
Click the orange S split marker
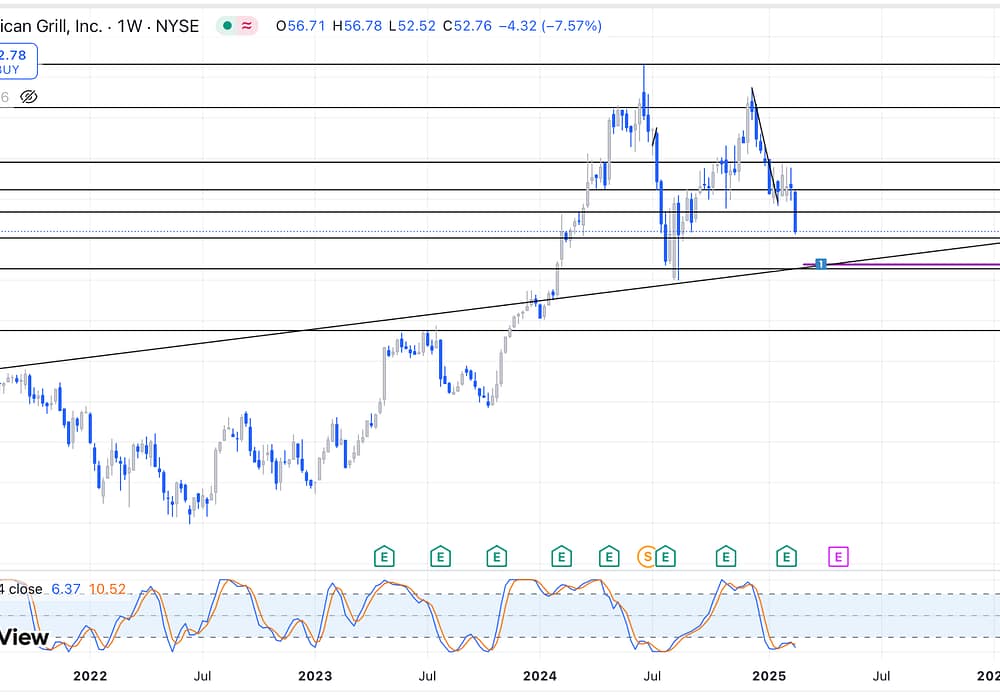pos(647,557)
